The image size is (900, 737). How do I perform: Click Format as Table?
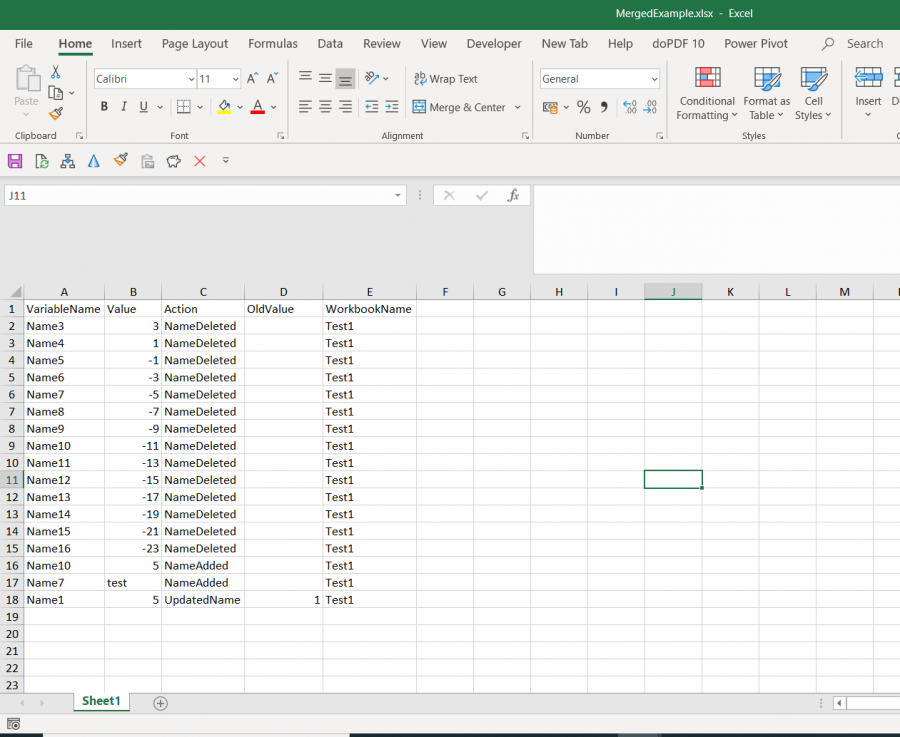[766, 93]
